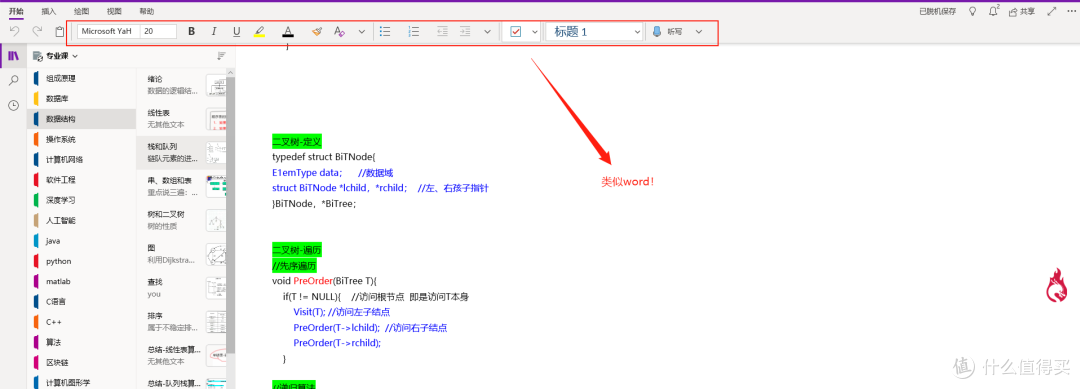Open the 视图 tab
The image size is (1080, 389).
pos(114,12)
